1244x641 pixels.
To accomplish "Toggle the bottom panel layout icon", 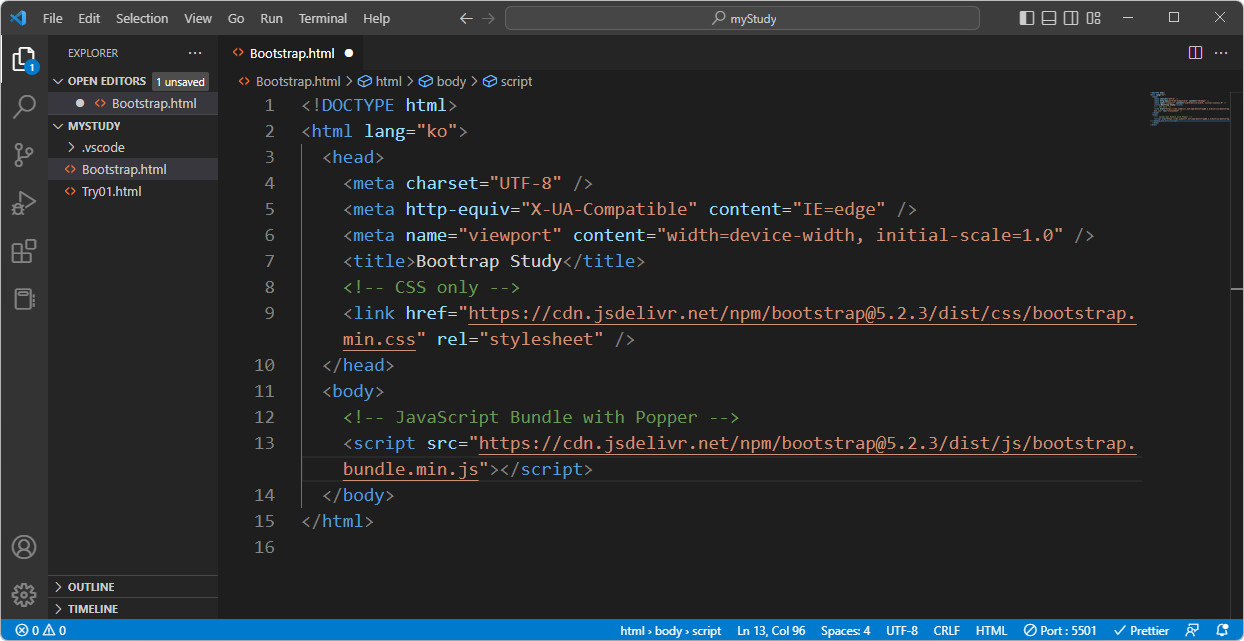I will pyautogui.click(x=1049, y=18).
